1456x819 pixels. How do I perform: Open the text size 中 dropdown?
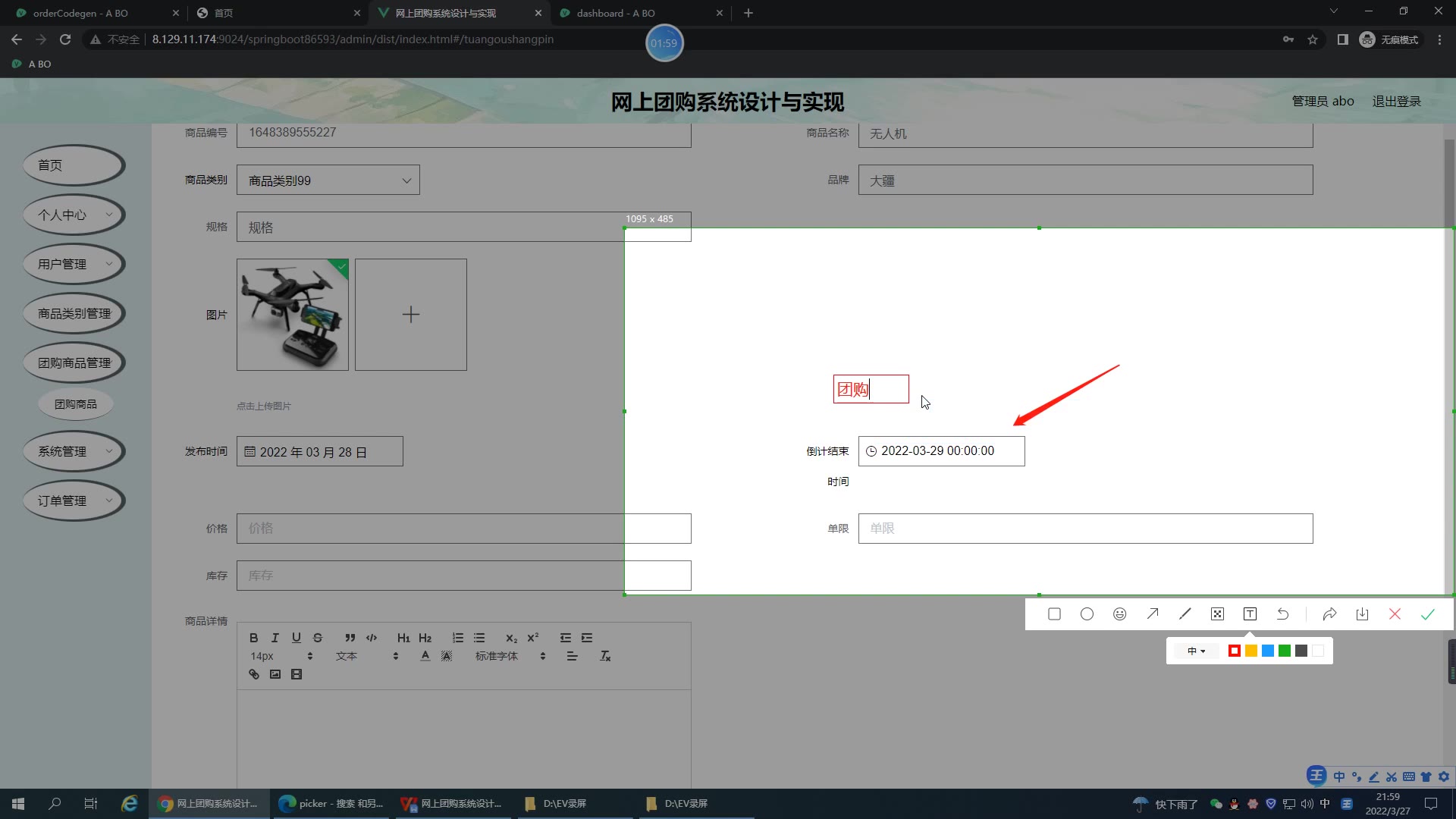[1196, 651]
